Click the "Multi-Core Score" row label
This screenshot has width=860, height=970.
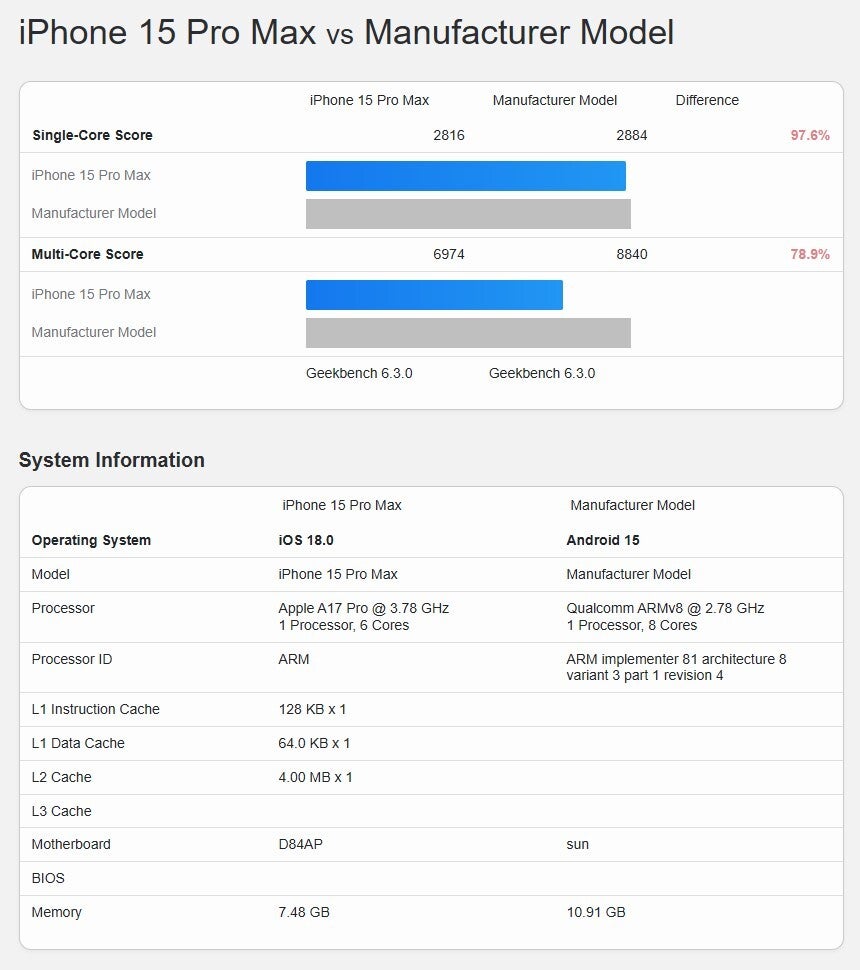point(87,254)
